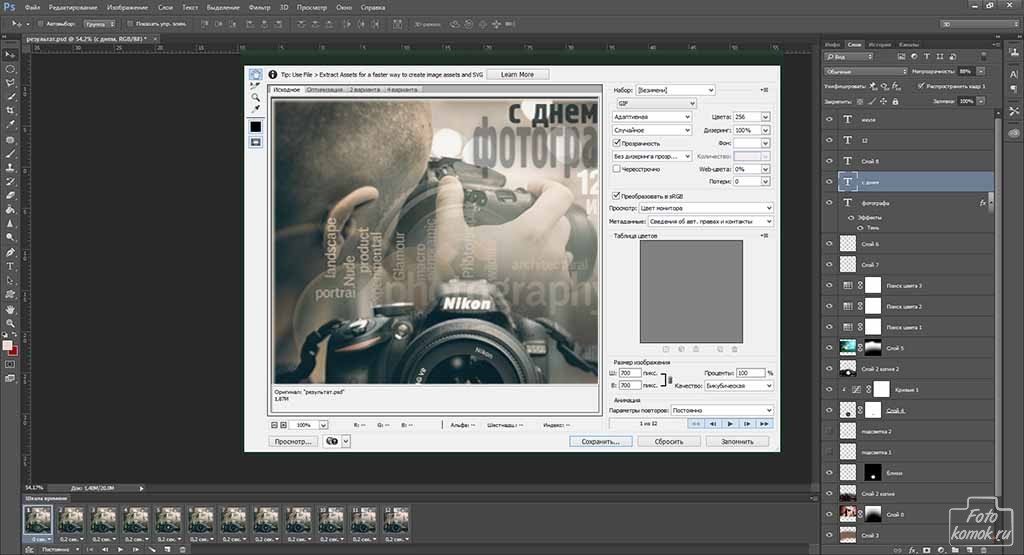Select the Eyedropper tool in Save for Web dialog

click(x=255, y=108)
